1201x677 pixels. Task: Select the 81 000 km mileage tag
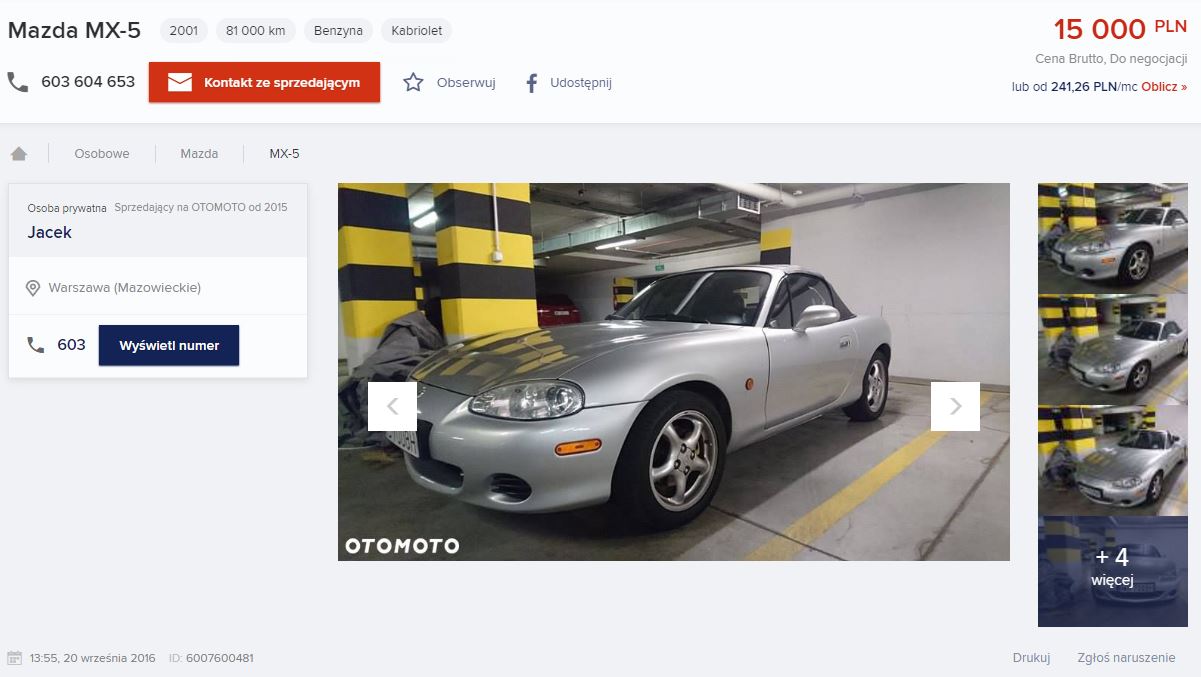(256, 31)
